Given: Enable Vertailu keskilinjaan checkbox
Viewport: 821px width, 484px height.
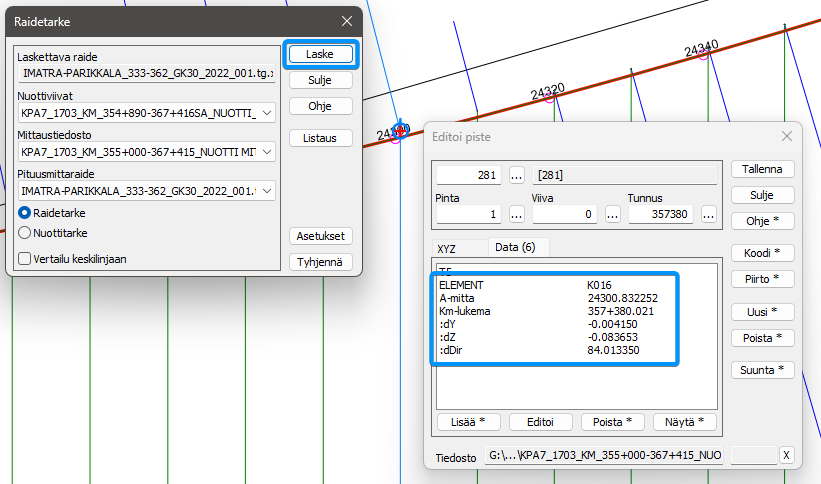Looking at the screenshot, I should (x=25, y=258).
